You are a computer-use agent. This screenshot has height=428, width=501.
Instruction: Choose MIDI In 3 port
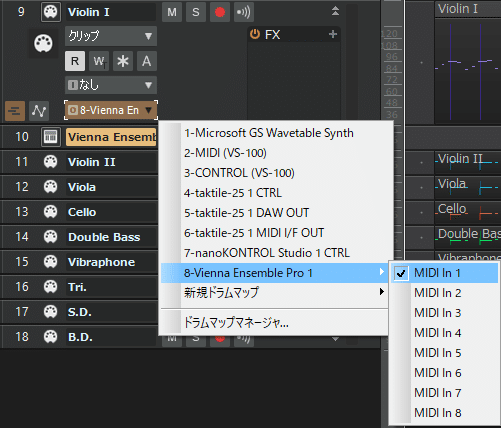(x=445, y=313)
